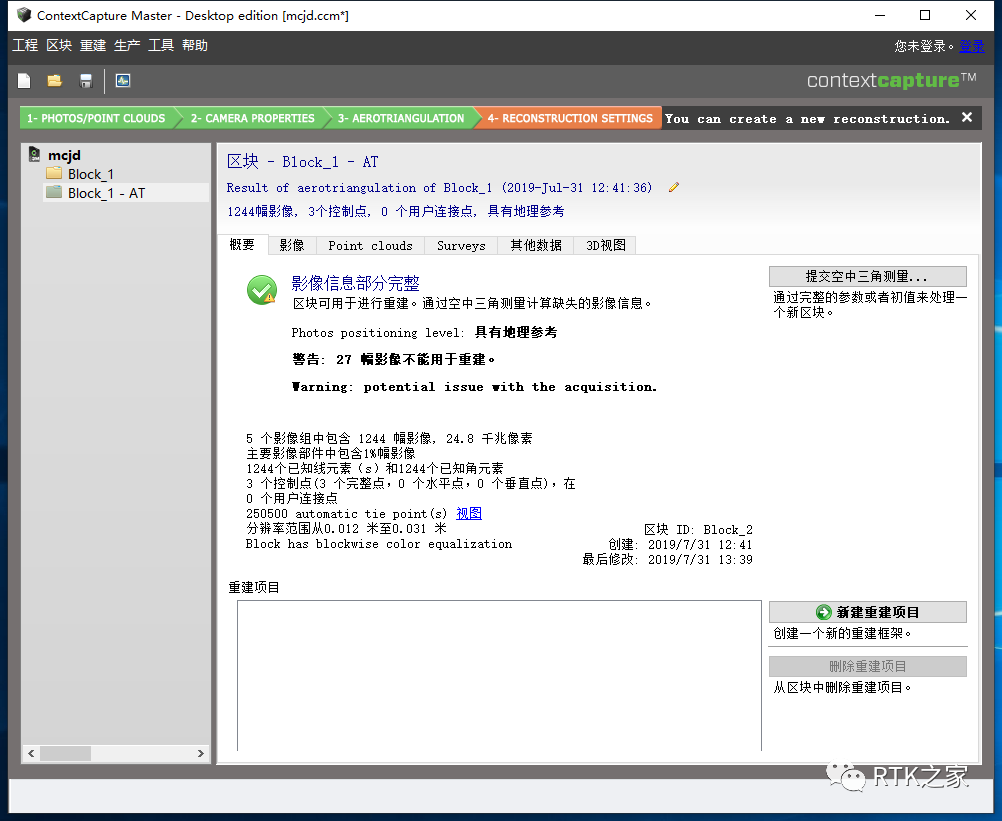Select Block_1 in the project tree

coord(91,174)
